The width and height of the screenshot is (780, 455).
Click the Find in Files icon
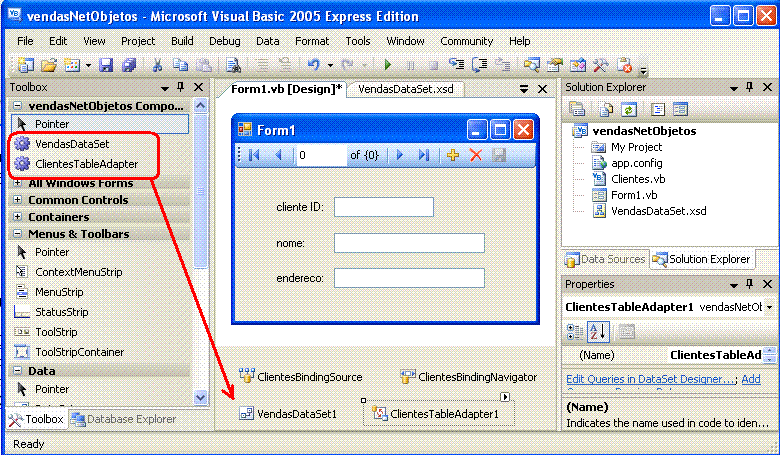pos(233,65)
